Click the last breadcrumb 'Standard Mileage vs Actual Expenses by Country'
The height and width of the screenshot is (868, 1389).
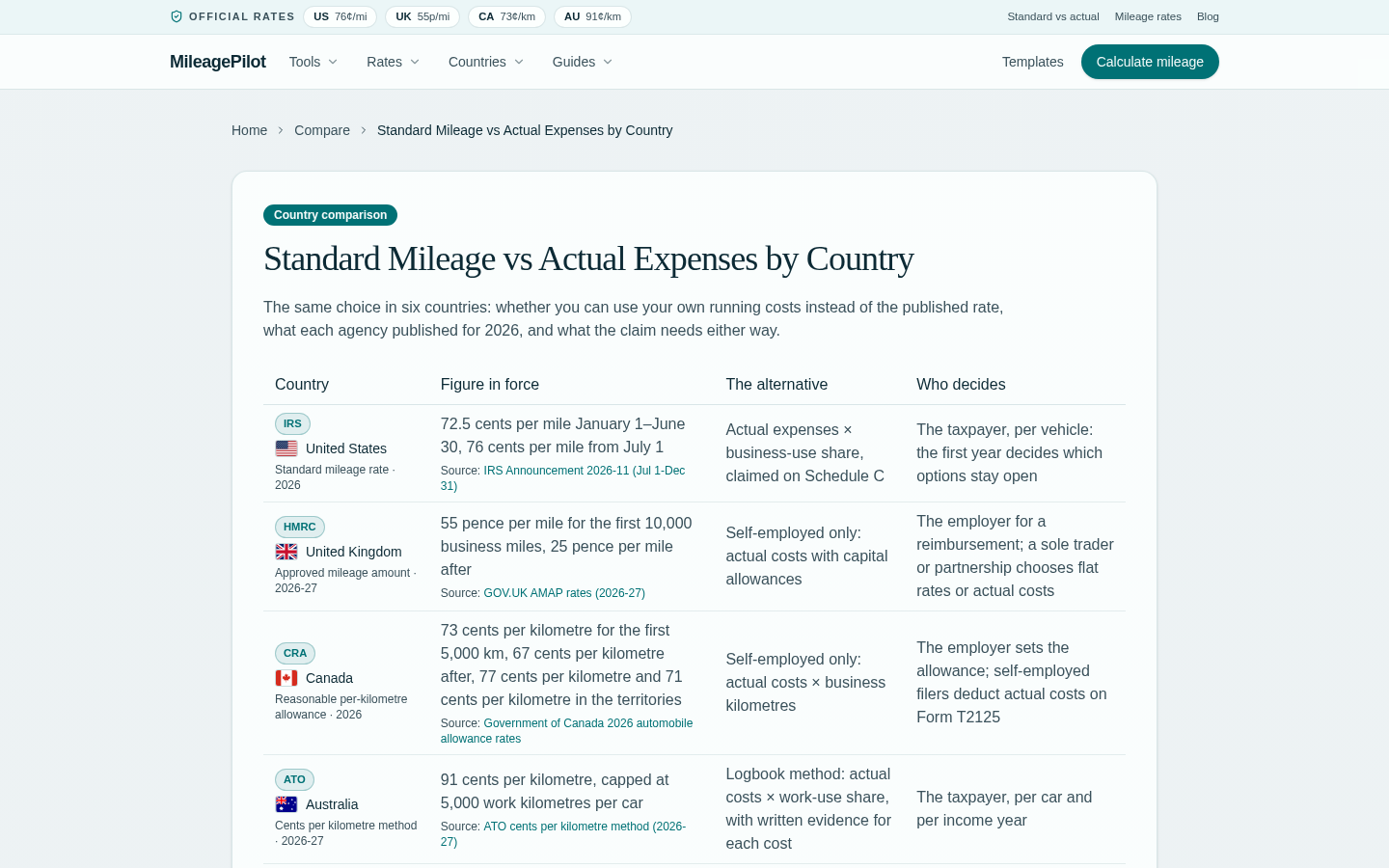[525, 130]
